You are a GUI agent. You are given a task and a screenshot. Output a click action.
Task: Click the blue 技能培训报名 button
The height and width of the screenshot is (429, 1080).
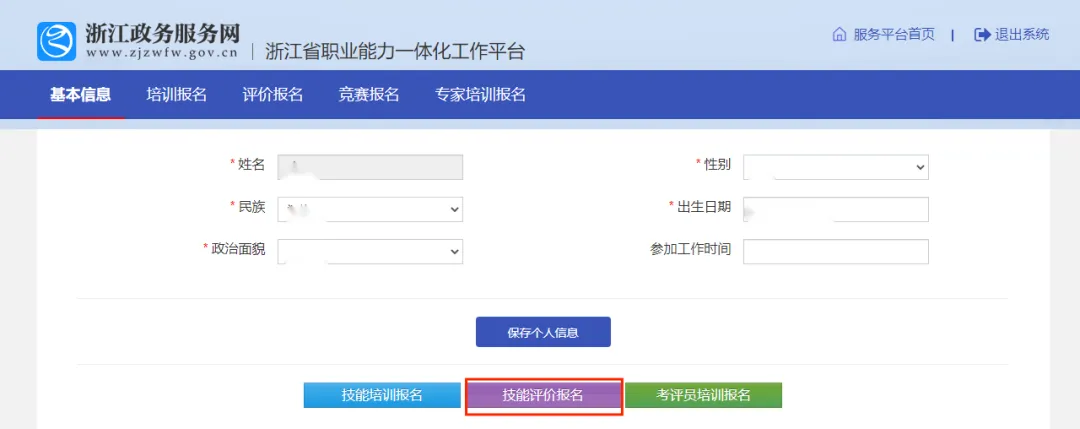tap(382, 395)
